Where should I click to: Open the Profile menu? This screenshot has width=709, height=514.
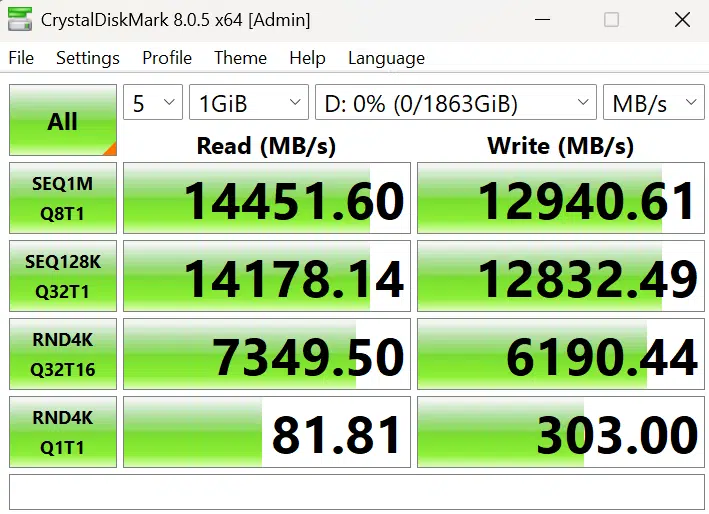point(167,58)
